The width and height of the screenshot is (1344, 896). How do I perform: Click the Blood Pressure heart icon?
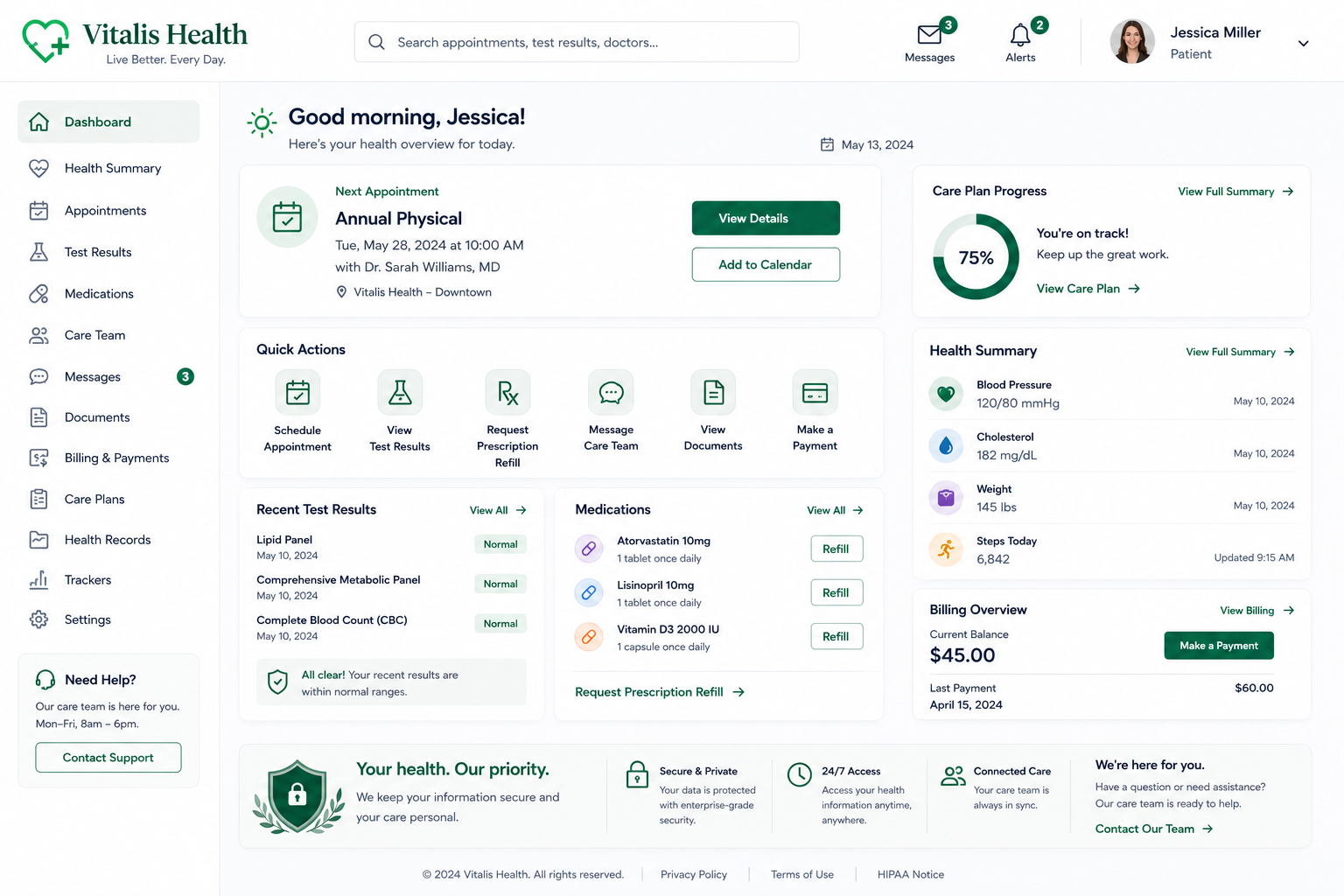[946, 394]
